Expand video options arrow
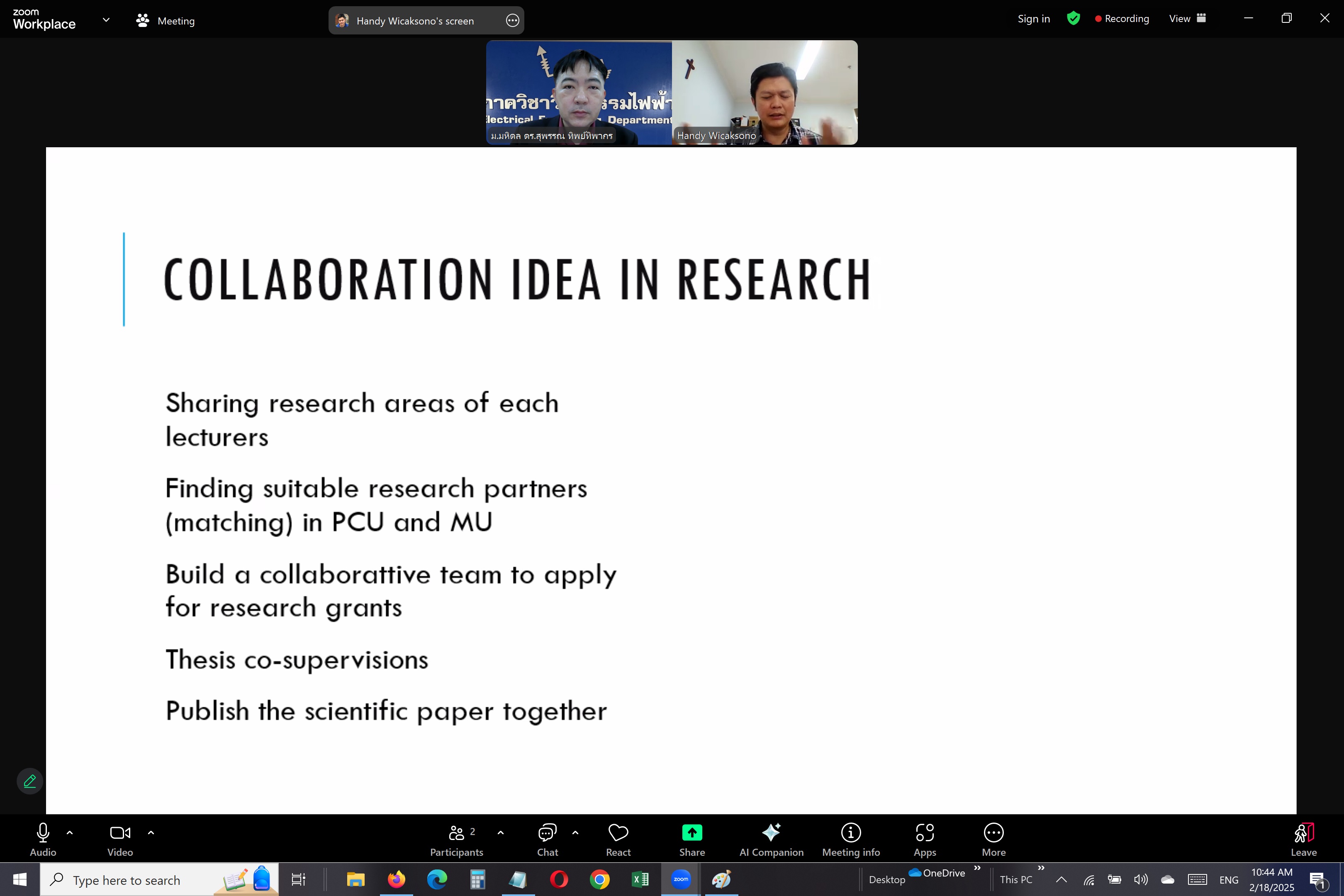Viewport: 1344px width, 896px height. pyautogui.click(x=151, y=833)
